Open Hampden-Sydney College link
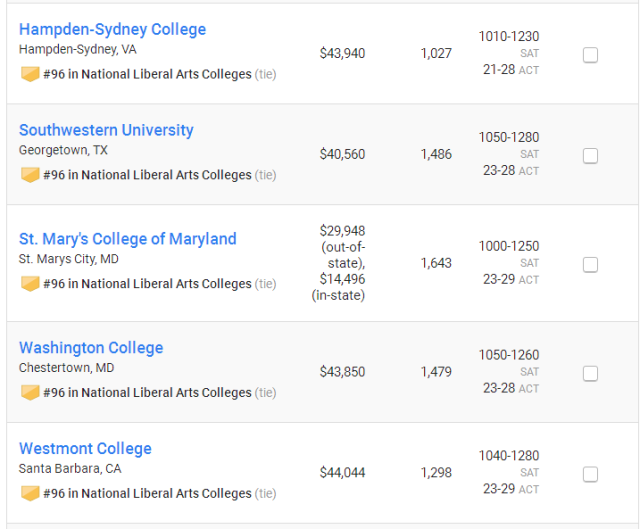 [x=112, y=29]
